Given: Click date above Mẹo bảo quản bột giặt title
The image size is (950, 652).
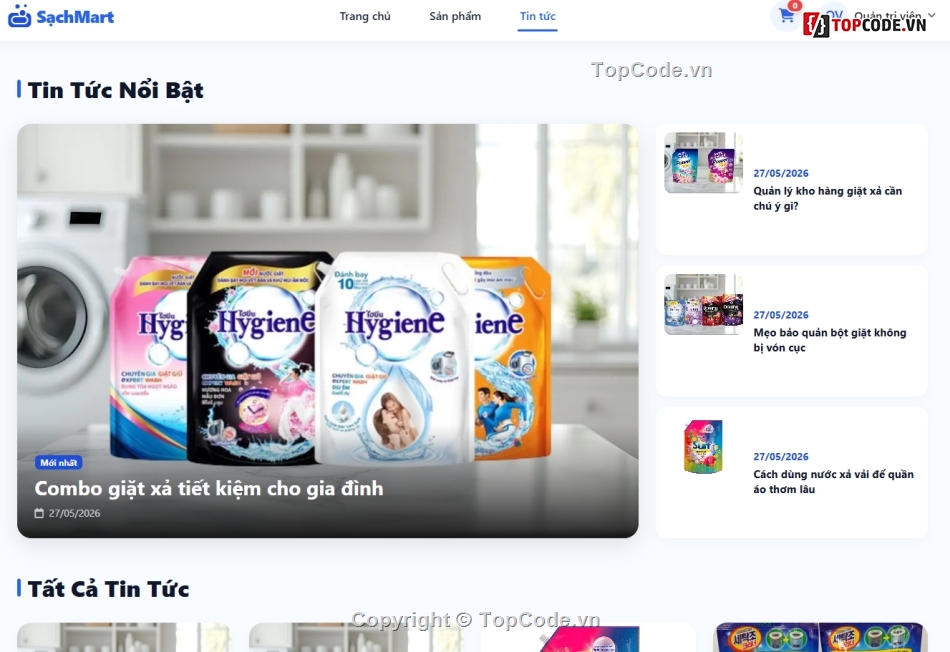Looking at the screenshot, I should [x=781, y=315].
